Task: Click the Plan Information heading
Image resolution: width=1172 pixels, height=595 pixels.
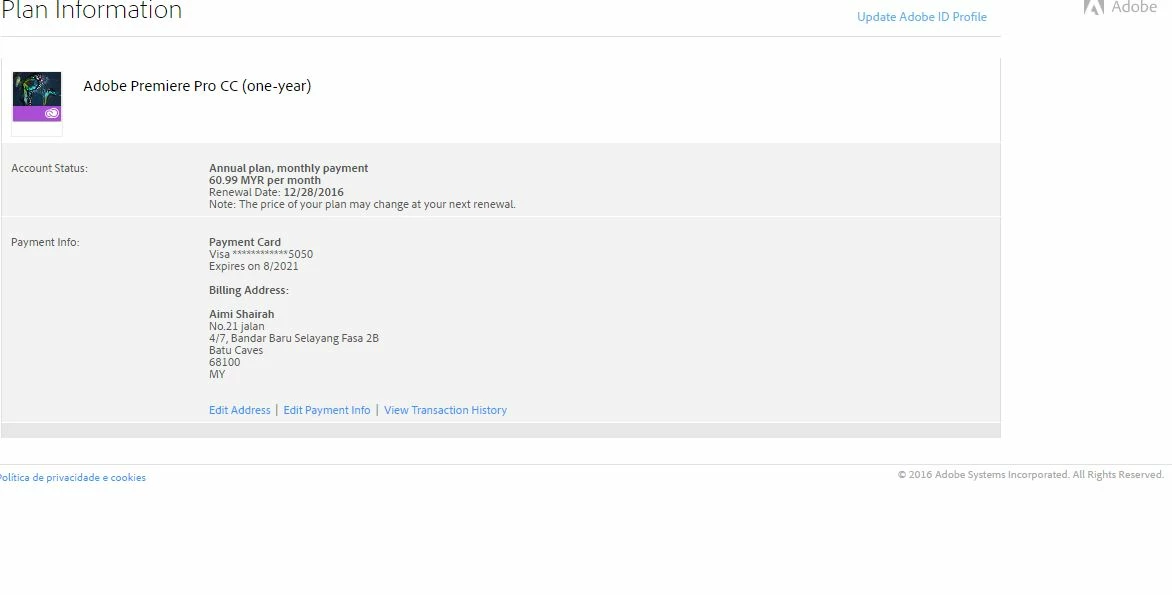Action: (91, 10)
